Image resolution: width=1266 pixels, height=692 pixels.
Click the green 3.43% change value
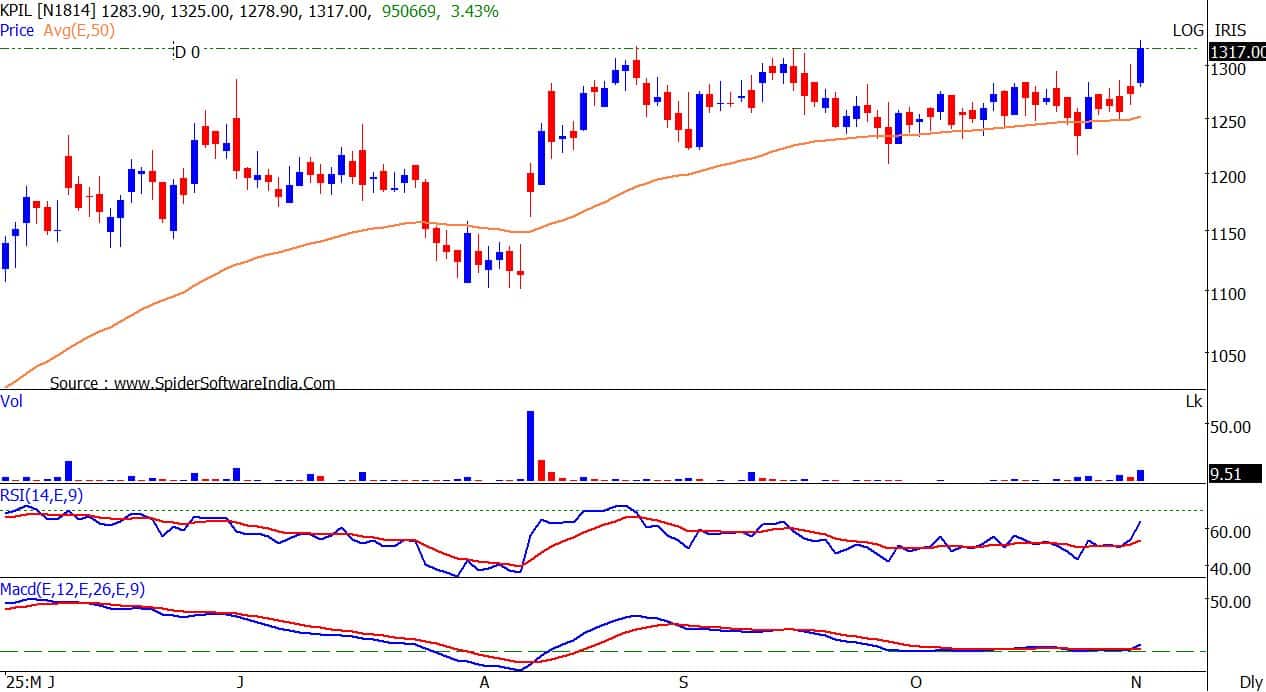[x=478, y=11]
